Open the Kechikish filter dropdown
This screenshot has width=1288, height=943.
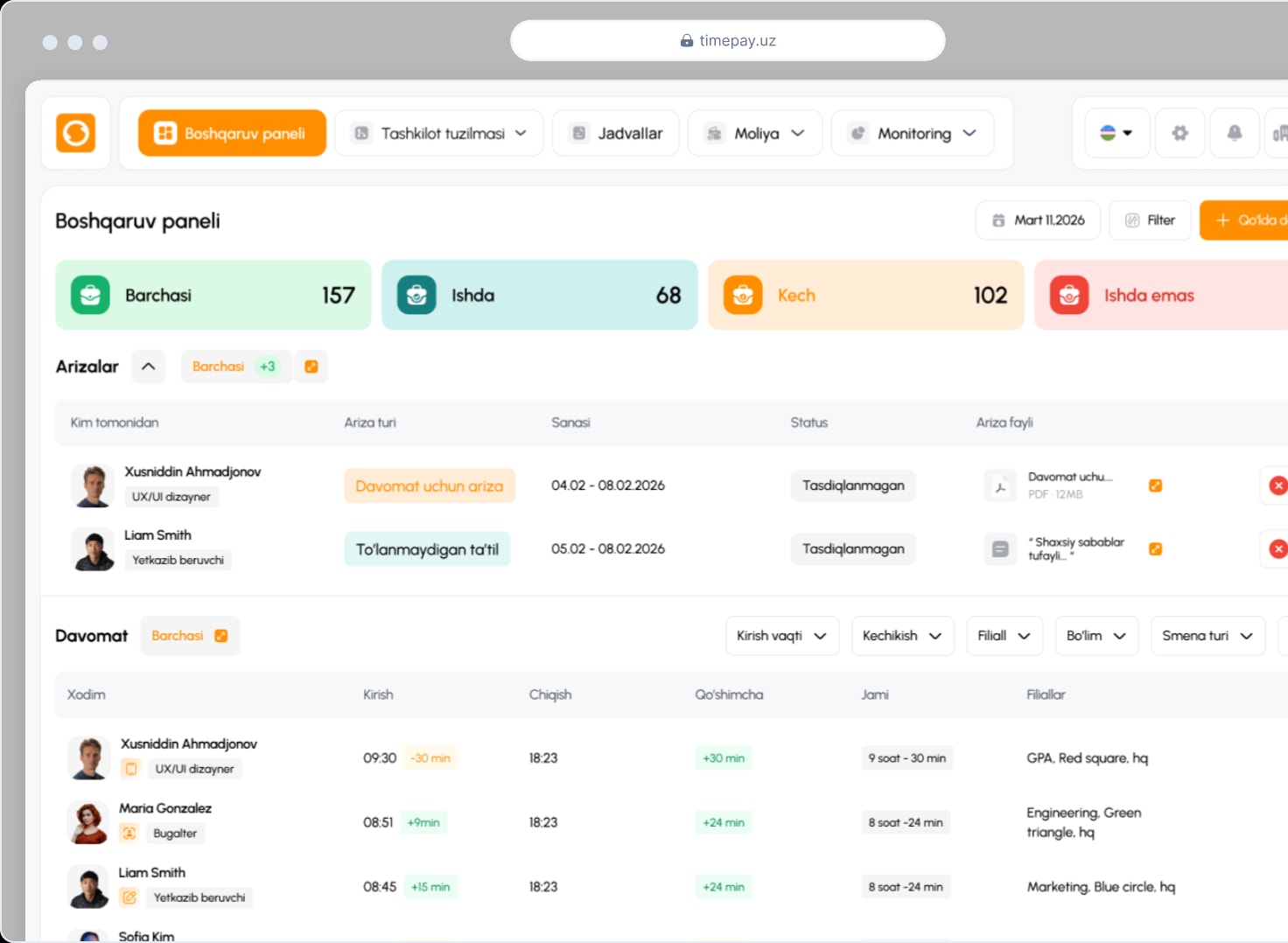click(x=902, y=636)
